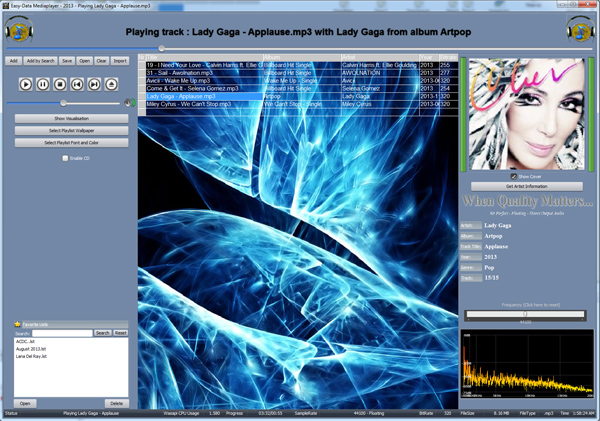The width and height of the screenshot is (600, 421).
Task: Click the spectrum analyzer display
Action: click(x=527, y=364)
